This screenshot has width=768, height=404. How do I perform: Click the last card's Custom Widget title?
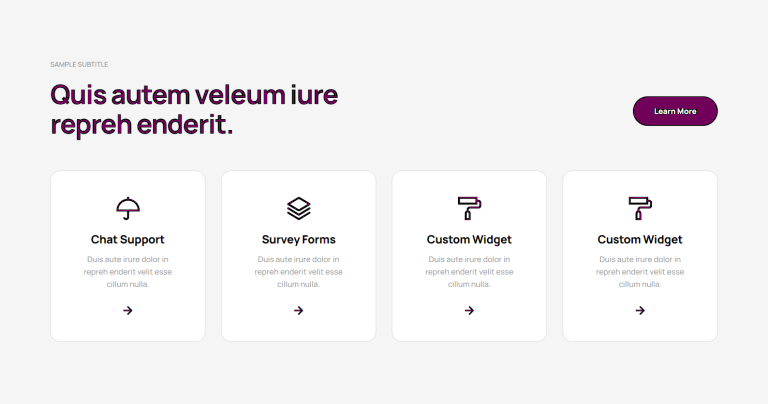click(640, 239)
